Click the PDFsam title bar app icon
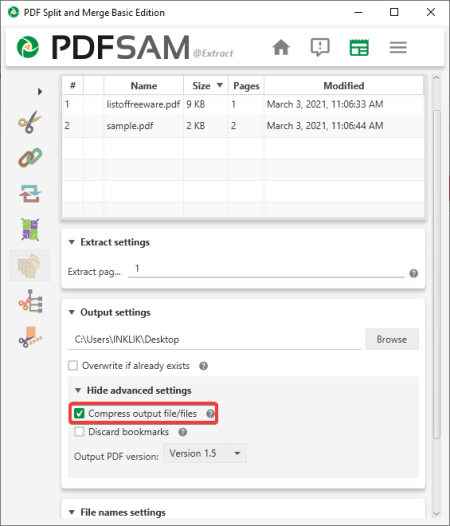The width and height of the screenshot is (450, 526). tap(13, 12)
